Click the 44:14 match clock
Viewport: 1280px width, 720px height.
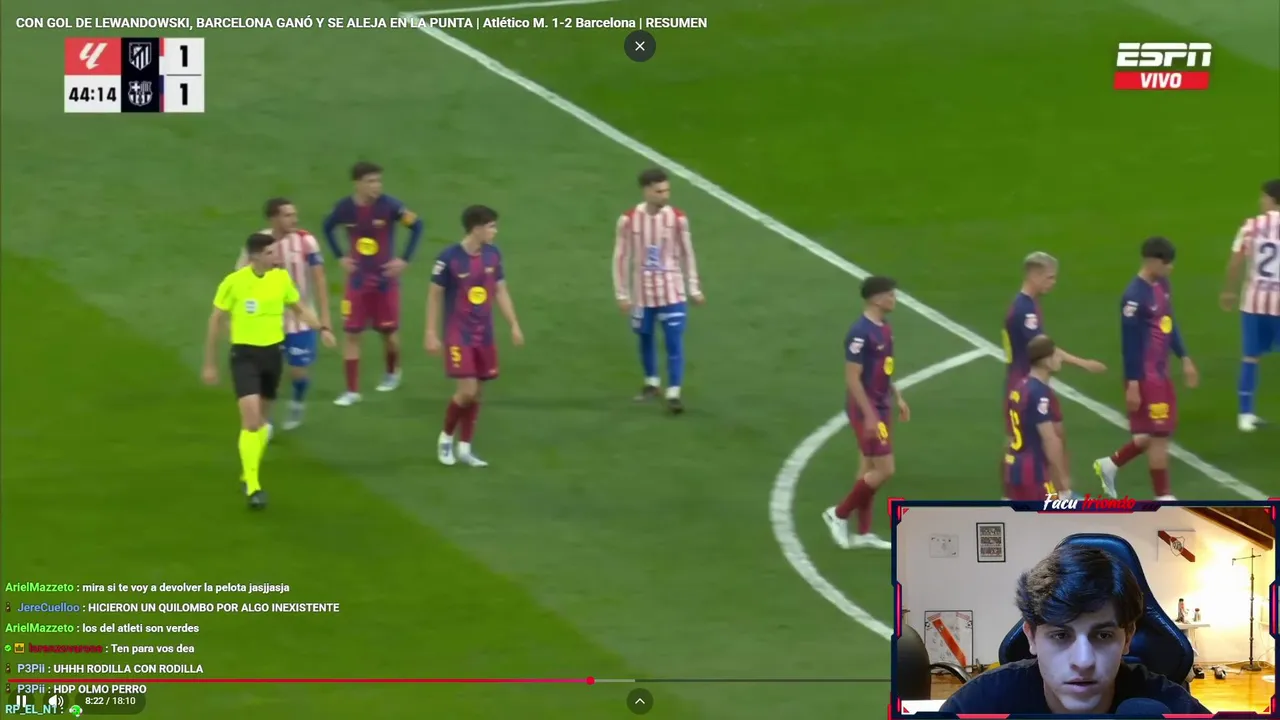[x=92, y=95]
